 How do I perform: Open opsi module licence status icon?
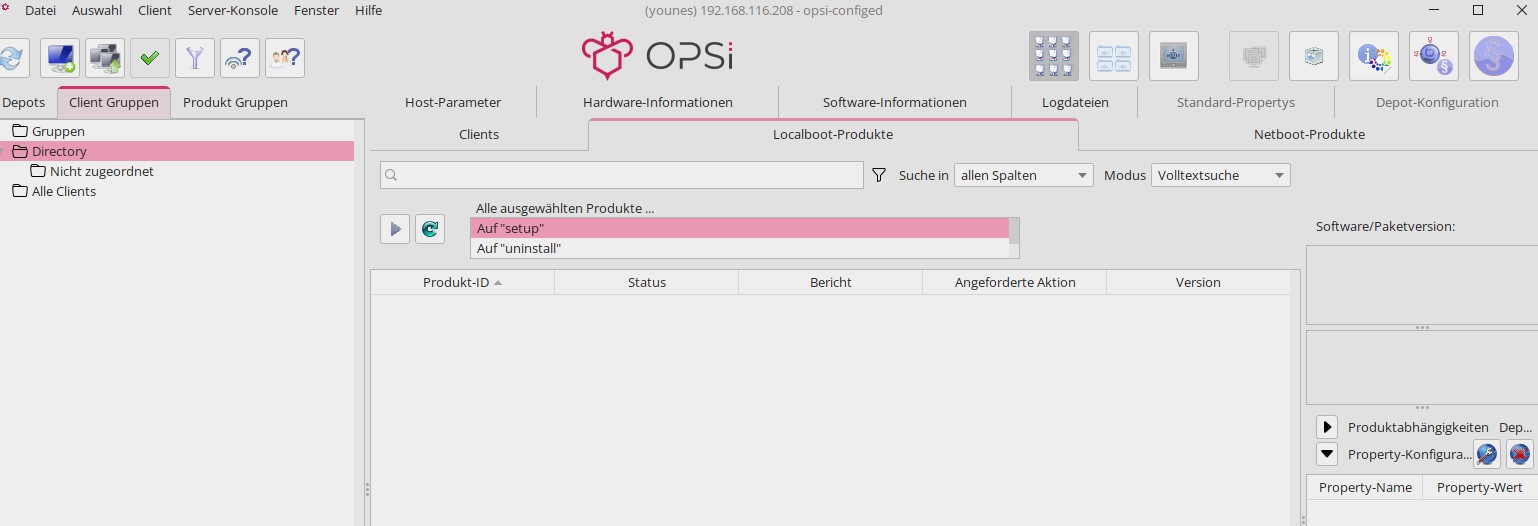1434,56
